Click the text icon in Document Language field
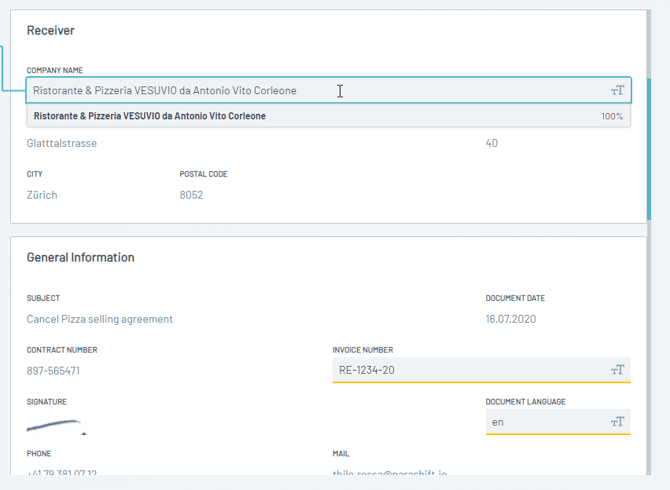Screen dimensions: 670x490 tap(617, 422)
